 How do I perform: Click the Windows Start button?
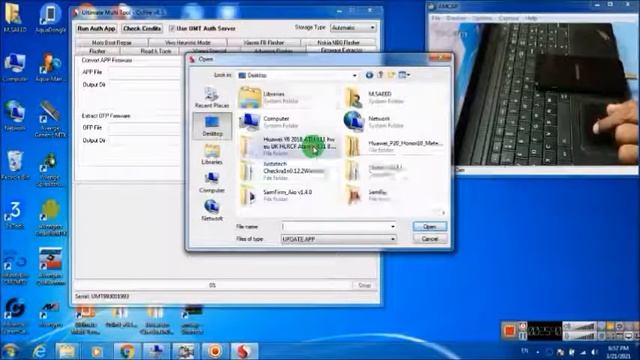point(11,351)
